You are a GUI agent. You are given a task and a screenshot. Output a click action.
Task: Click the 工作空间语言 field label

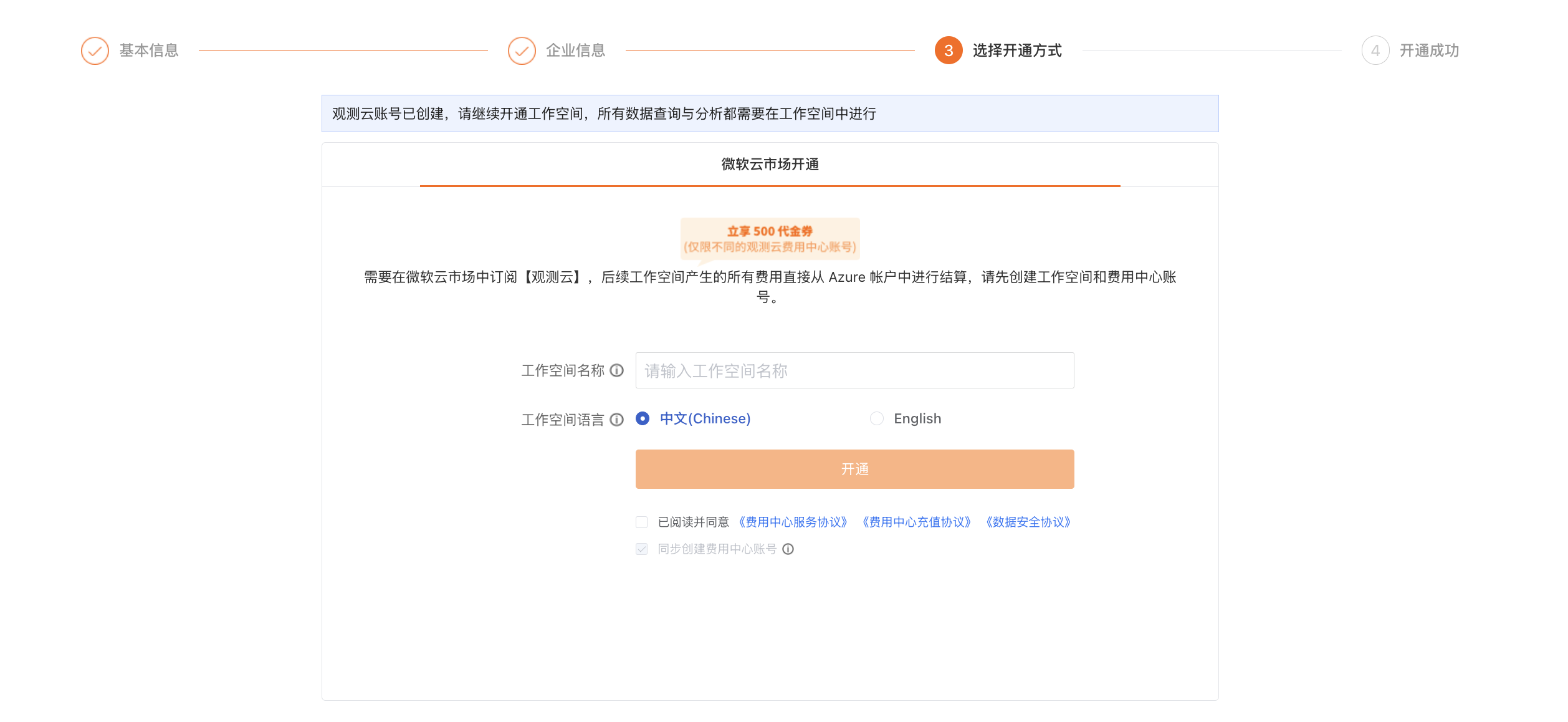coord(563,420)
